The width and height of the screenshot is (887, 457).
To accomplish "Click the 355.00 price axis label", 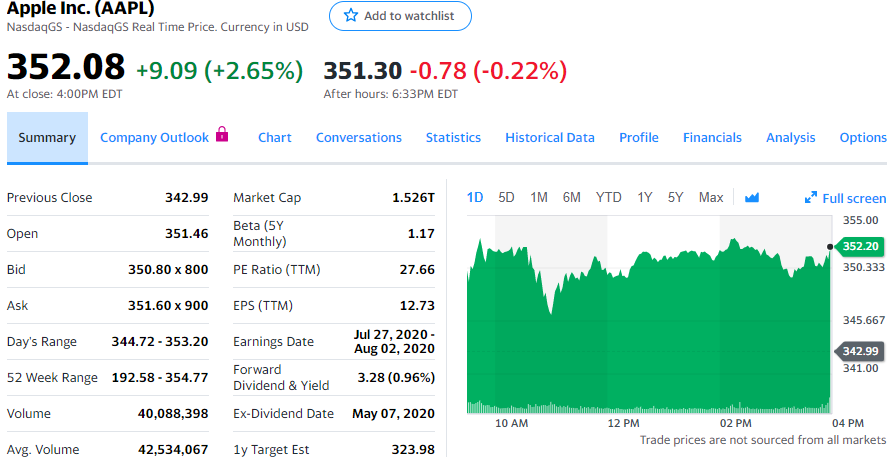I will click(860, 219).
